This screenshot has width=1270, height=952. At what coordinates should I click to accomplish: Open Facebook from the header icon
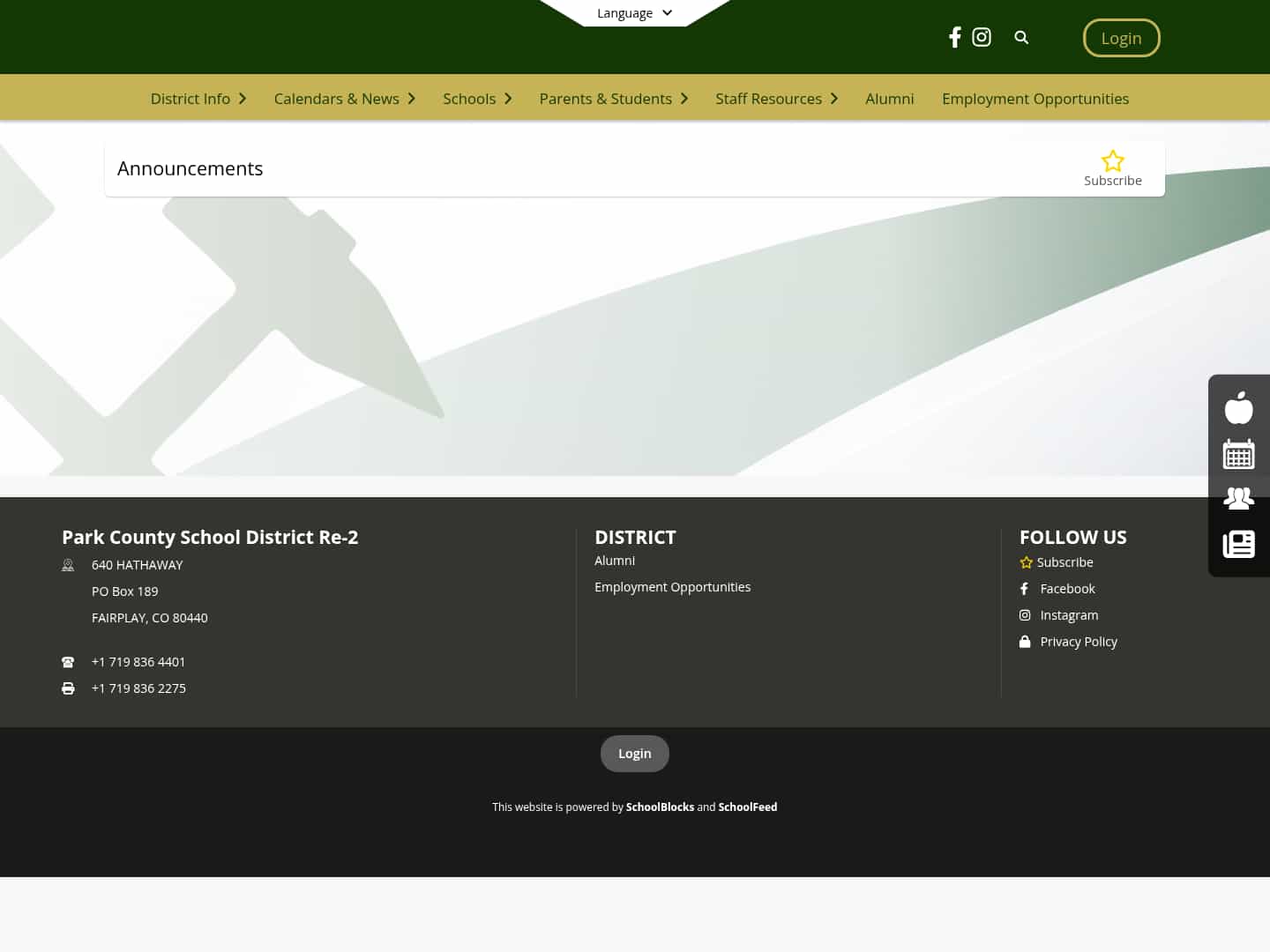[x=955, y=37]
